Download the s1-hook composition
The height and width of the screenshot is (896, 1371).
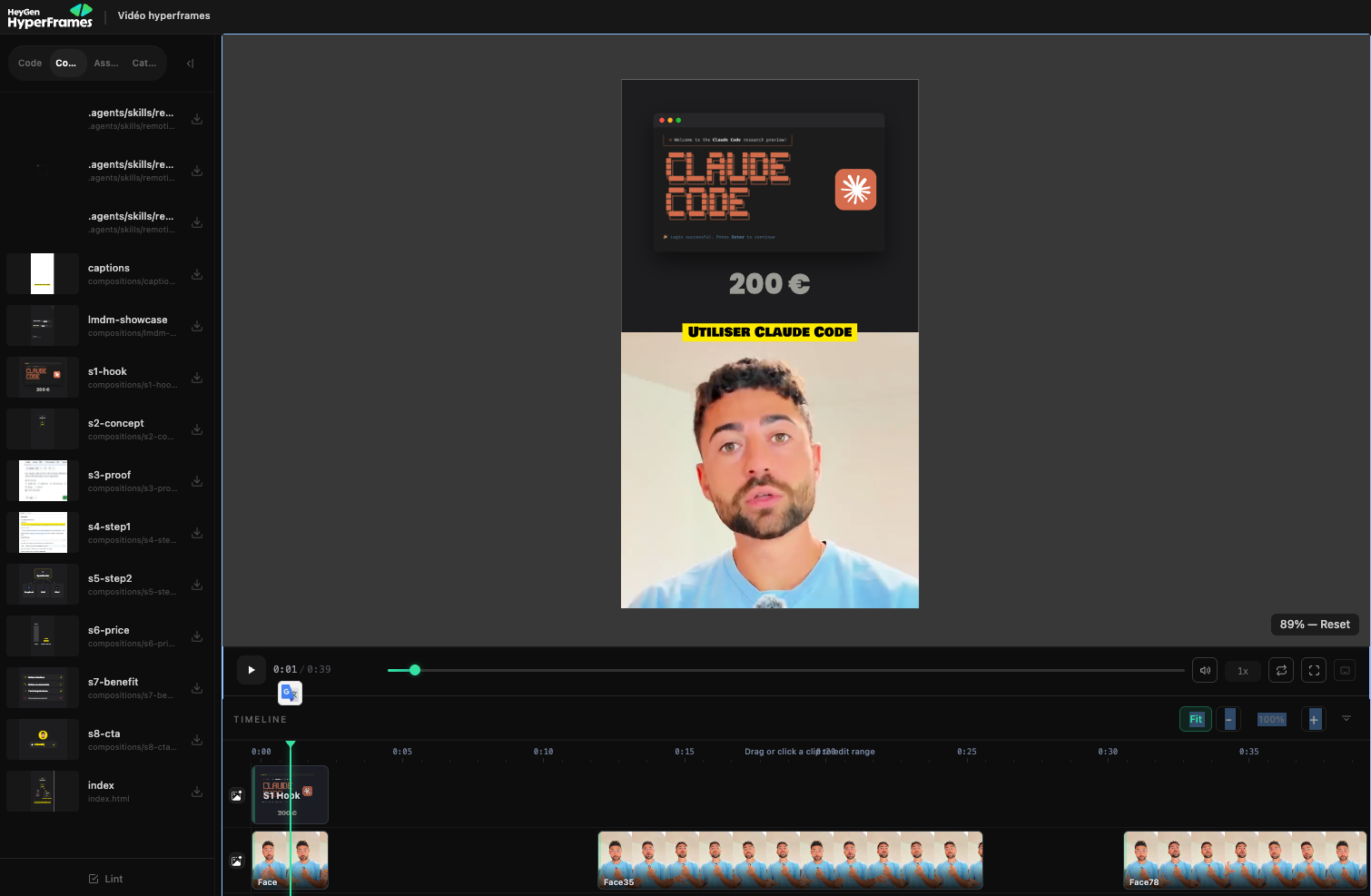tap(197, 378)
